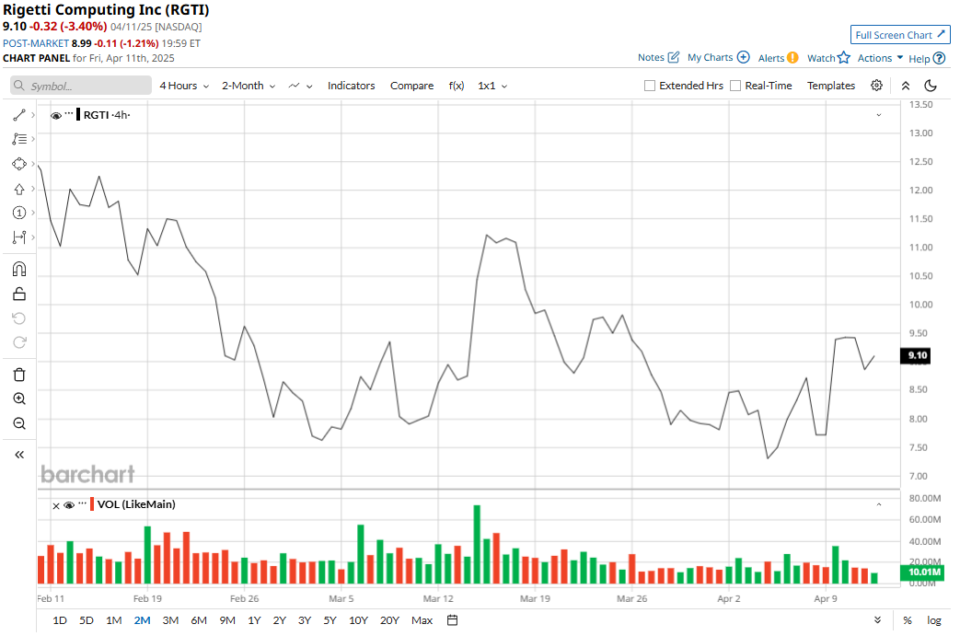The height and width of the screenshot is (636, 960).
Task: Open the Indicators menu
Action: coord(351,86)
